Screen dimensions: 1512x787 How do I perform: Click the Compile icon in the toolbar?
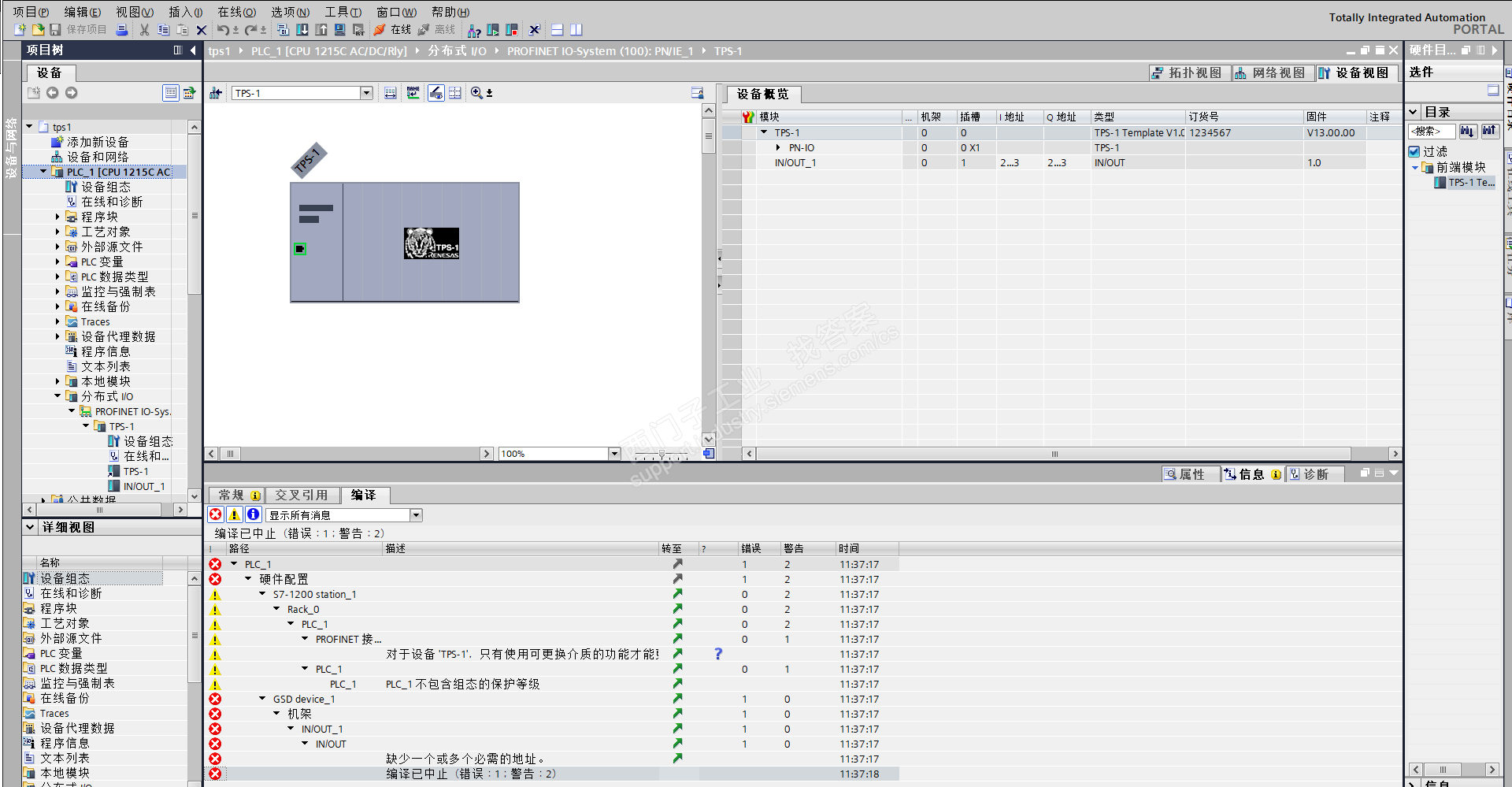click(x=283, y=30)
